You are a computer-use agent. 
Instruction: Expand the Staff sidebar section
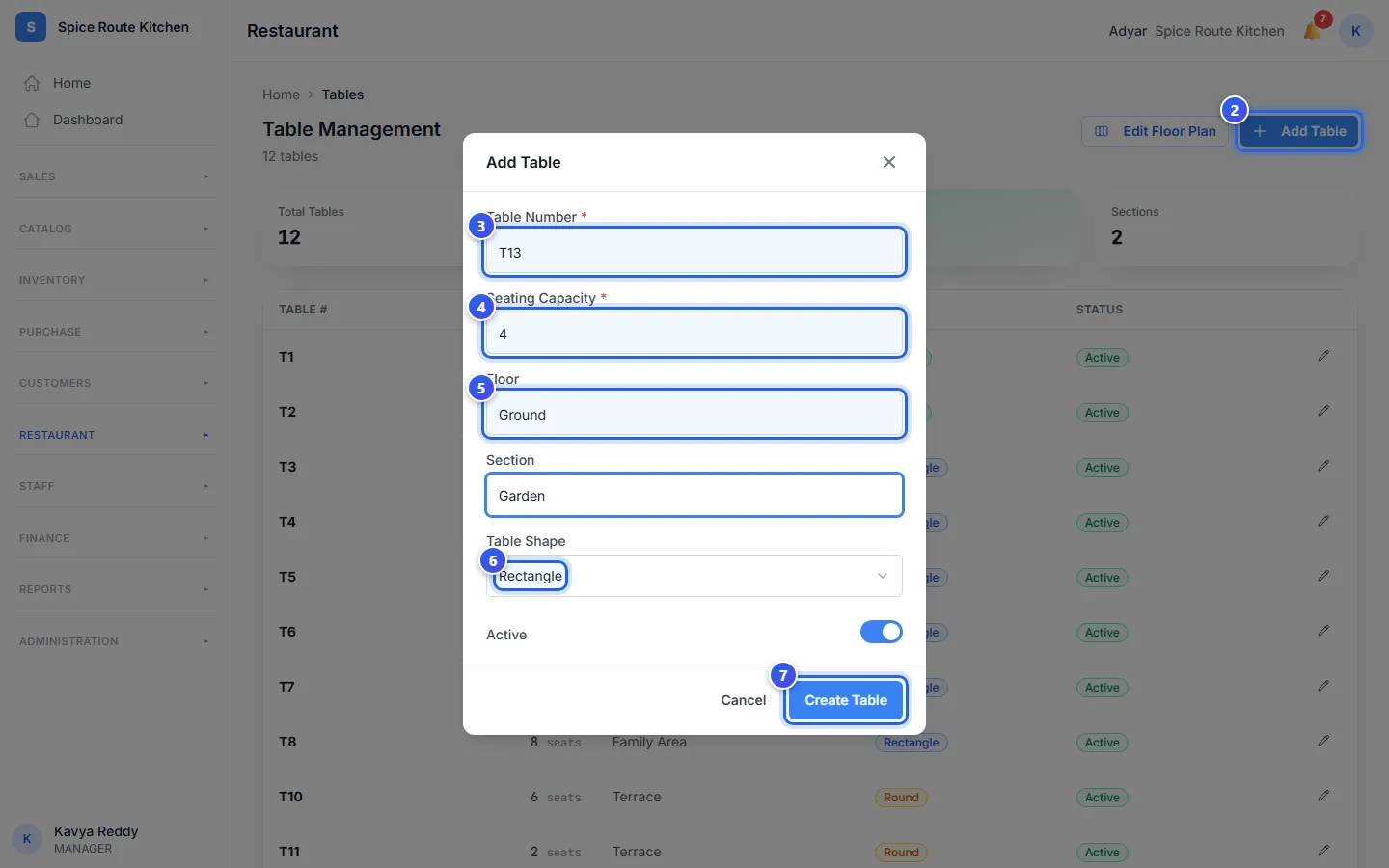pos(116,486)
